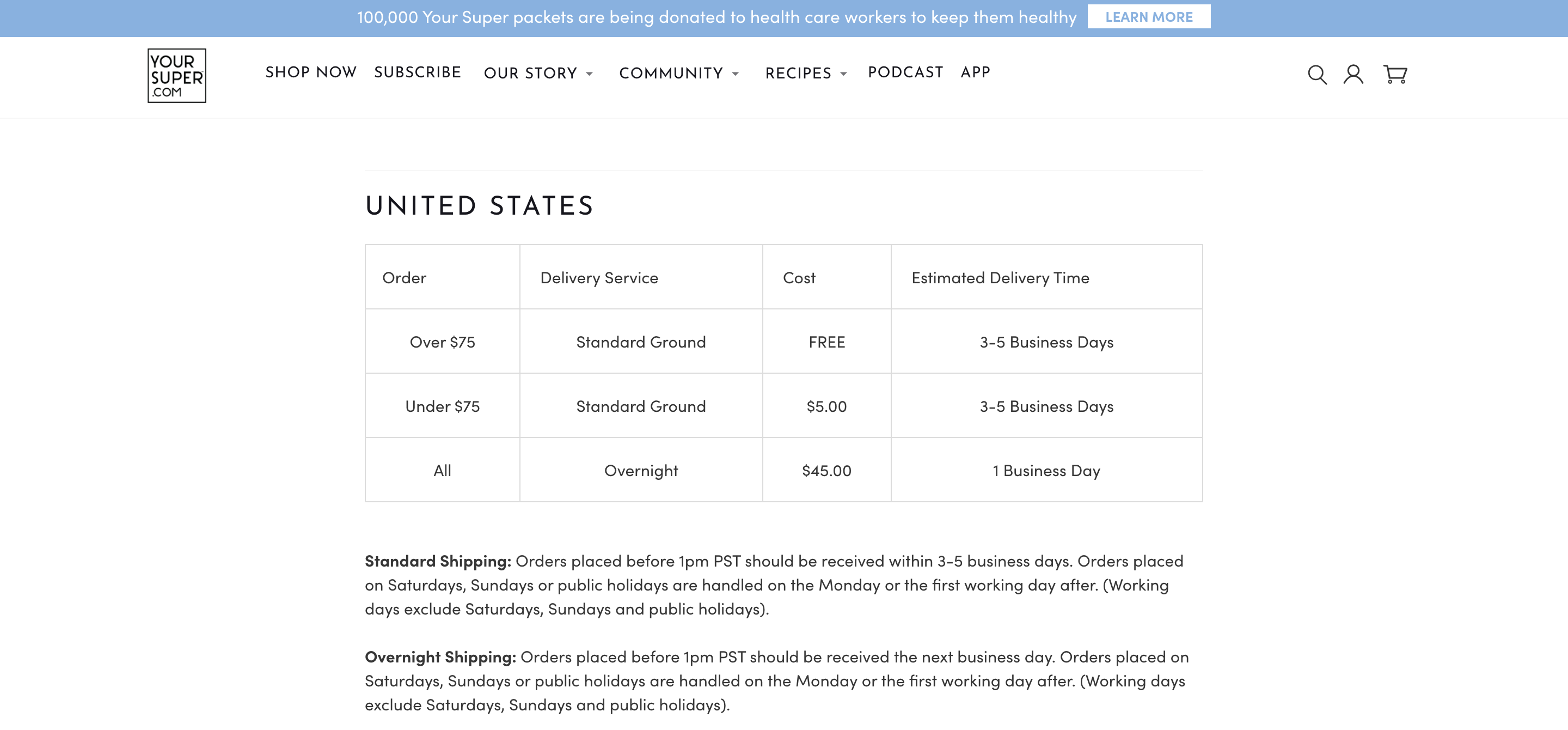Open the Shop Now menu item
Viewport: 1568px width, 730px height.
click(310, 72)
